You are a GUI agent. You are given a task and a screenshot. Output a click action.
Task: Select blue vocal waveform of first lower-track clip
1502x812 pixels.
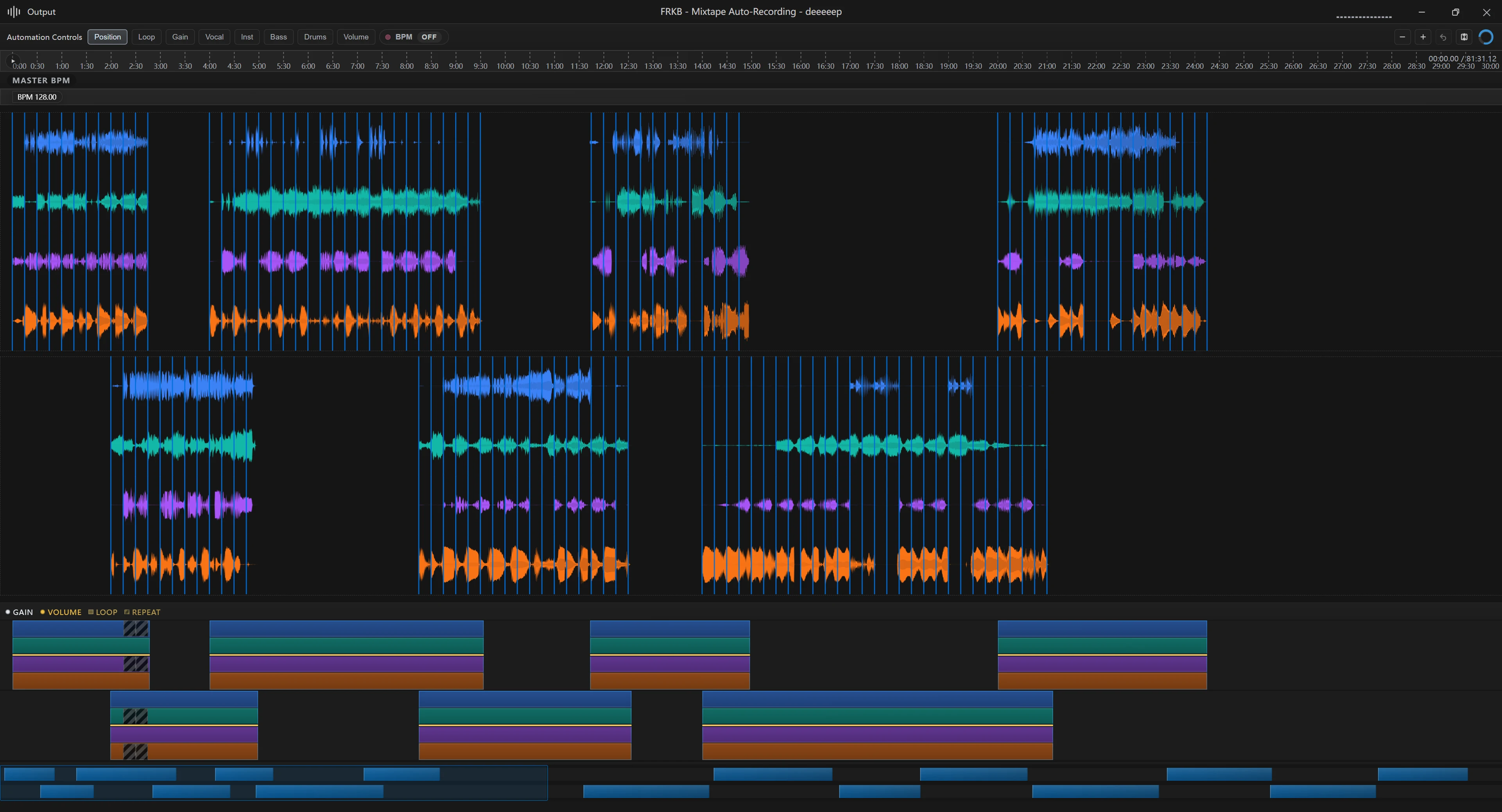coord(183,386)
